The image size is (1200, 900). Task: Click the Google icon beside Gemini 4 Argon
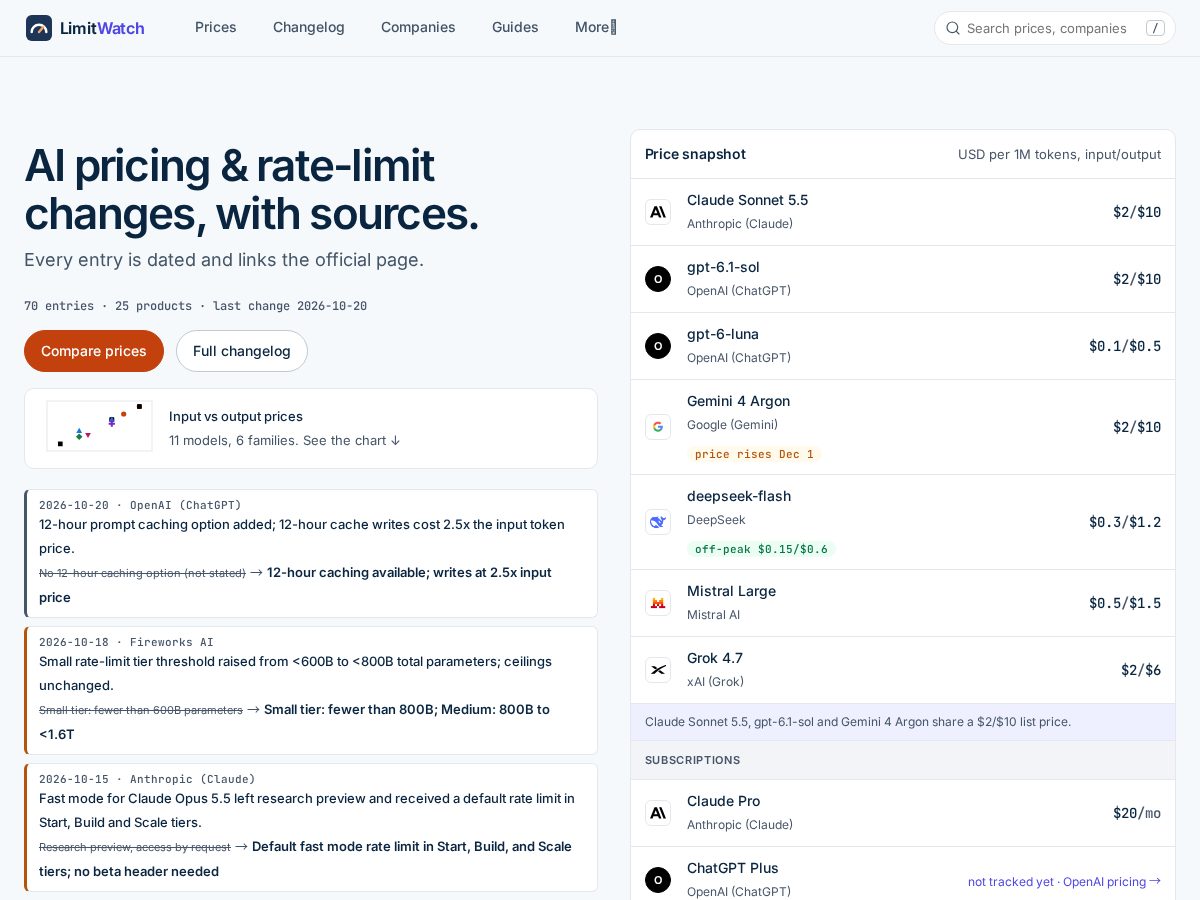click(658, 427)
